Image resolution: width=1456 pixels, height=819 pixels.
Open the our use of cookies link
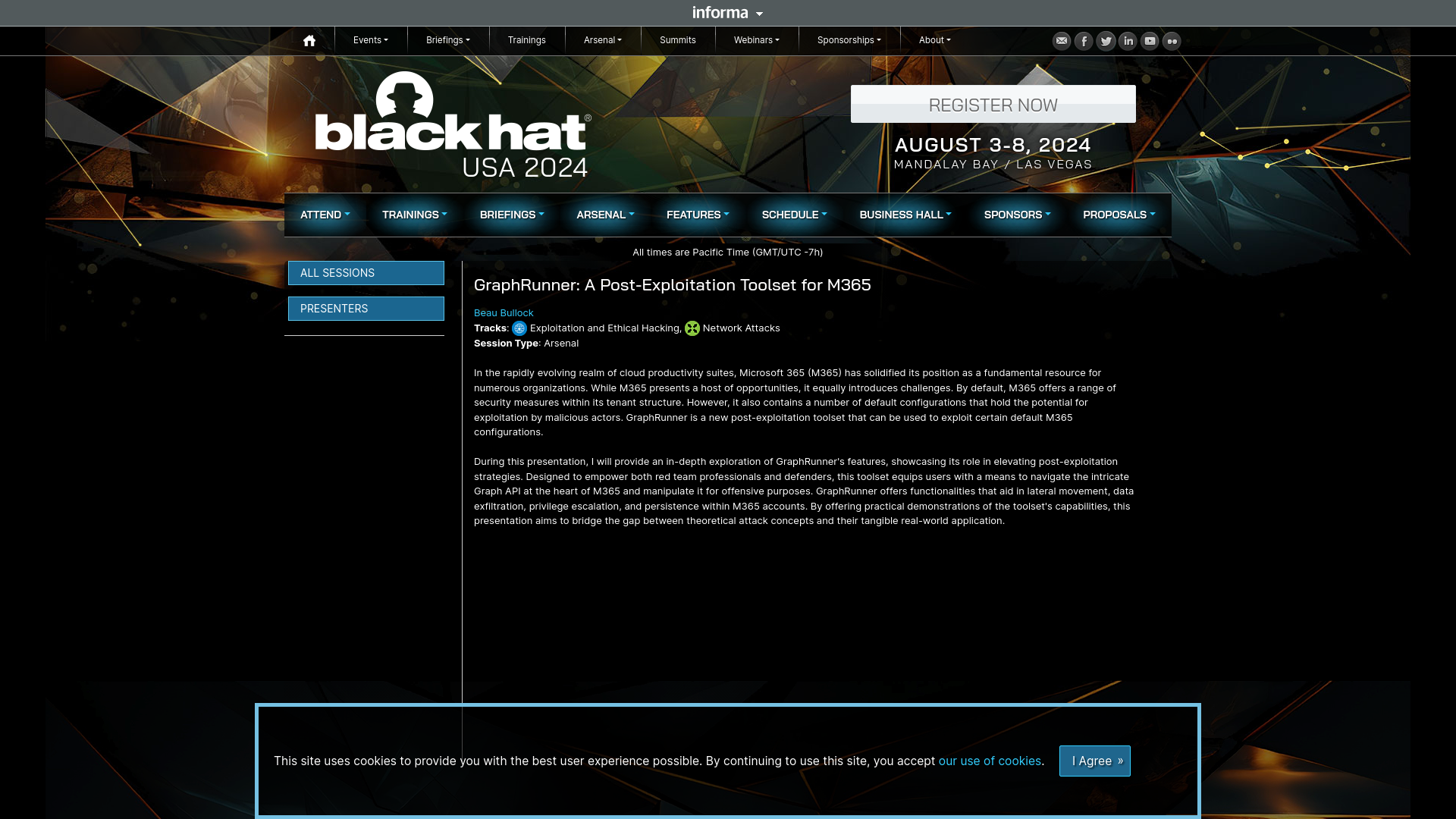[x=990, y=761]
